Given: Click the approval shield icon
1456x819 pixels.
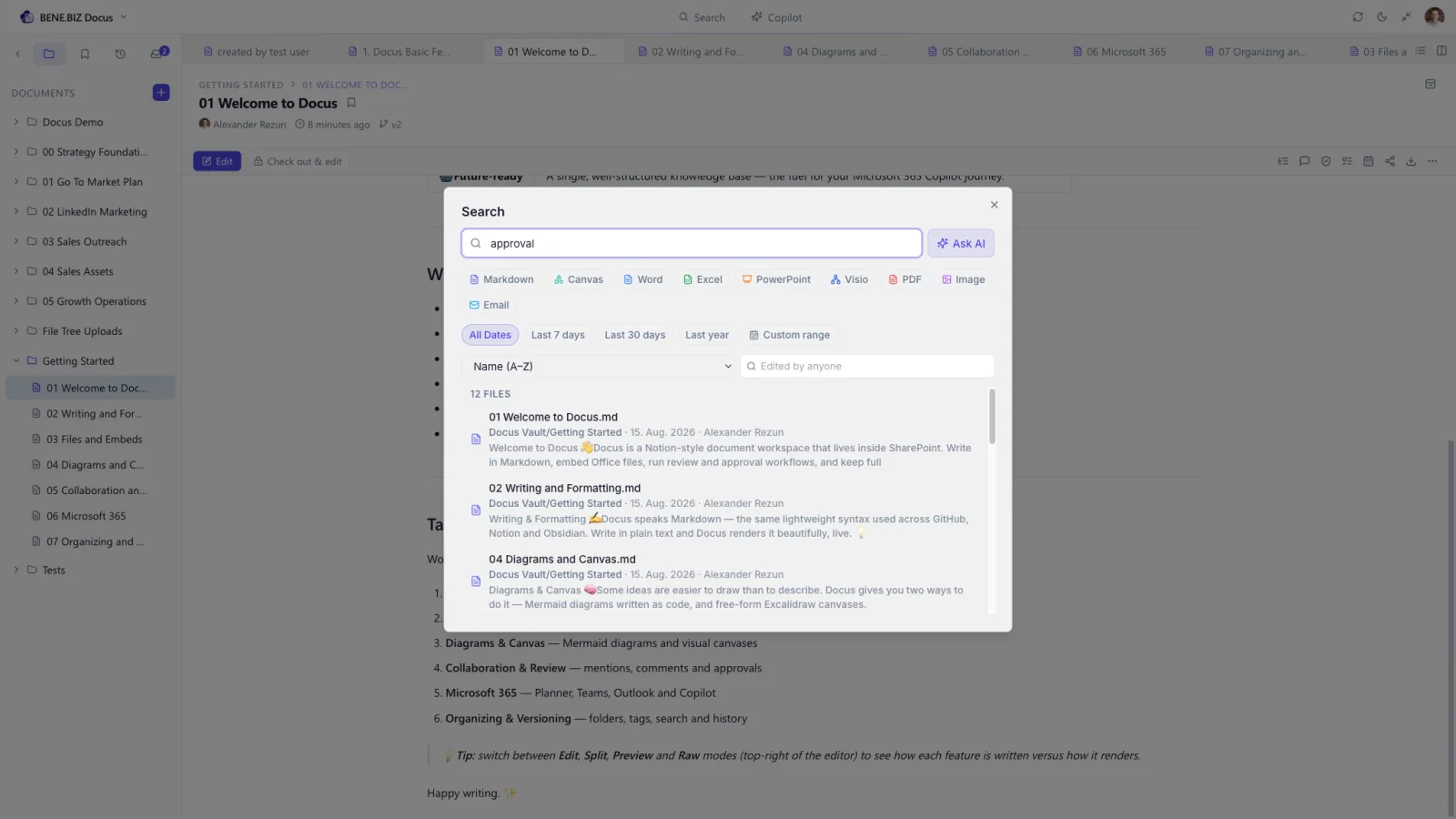Looking at the screenshot, I should pos(1326,161).
